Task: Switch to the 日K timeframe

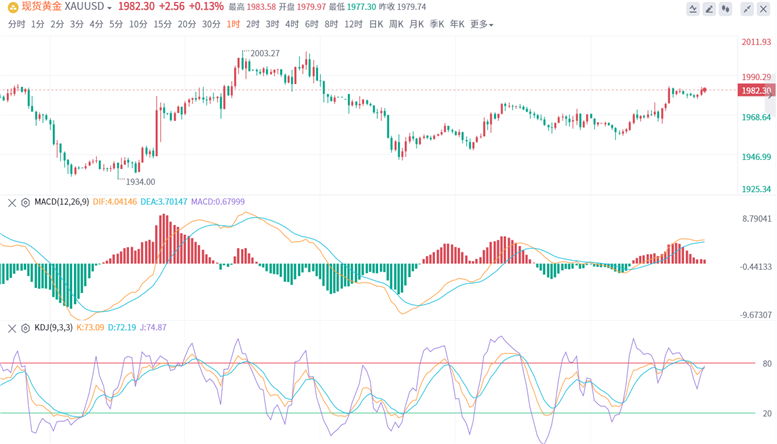Action: click(375, 24)
